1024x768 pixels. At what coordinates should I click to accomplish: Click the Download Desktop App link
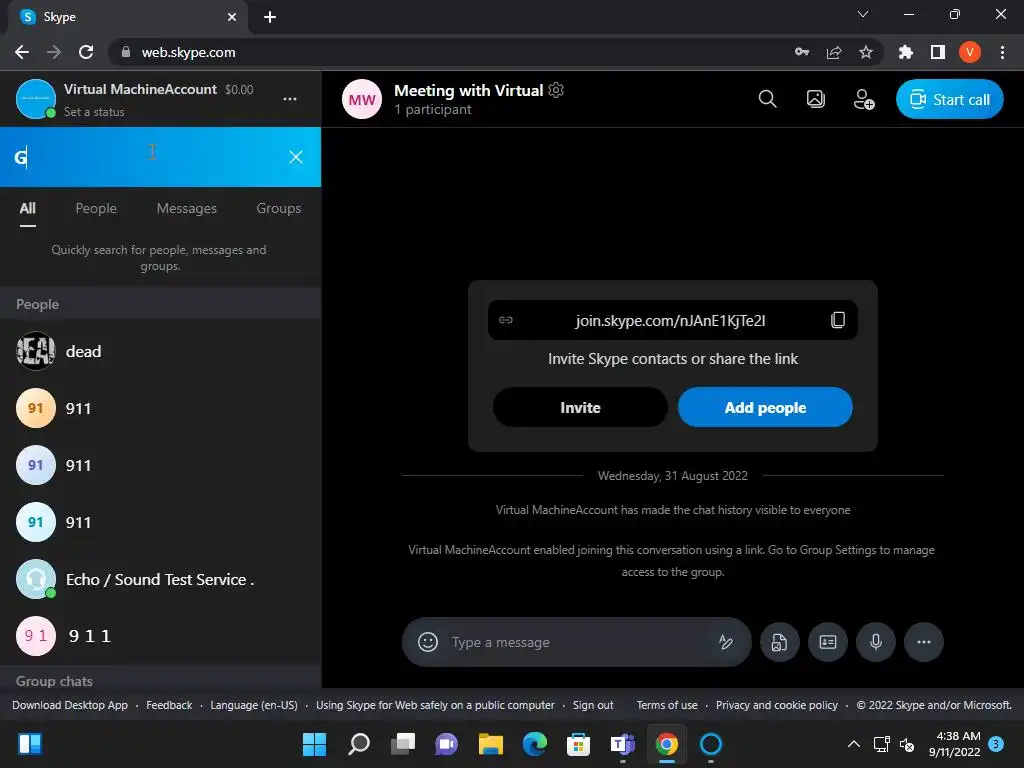(70, 705)
